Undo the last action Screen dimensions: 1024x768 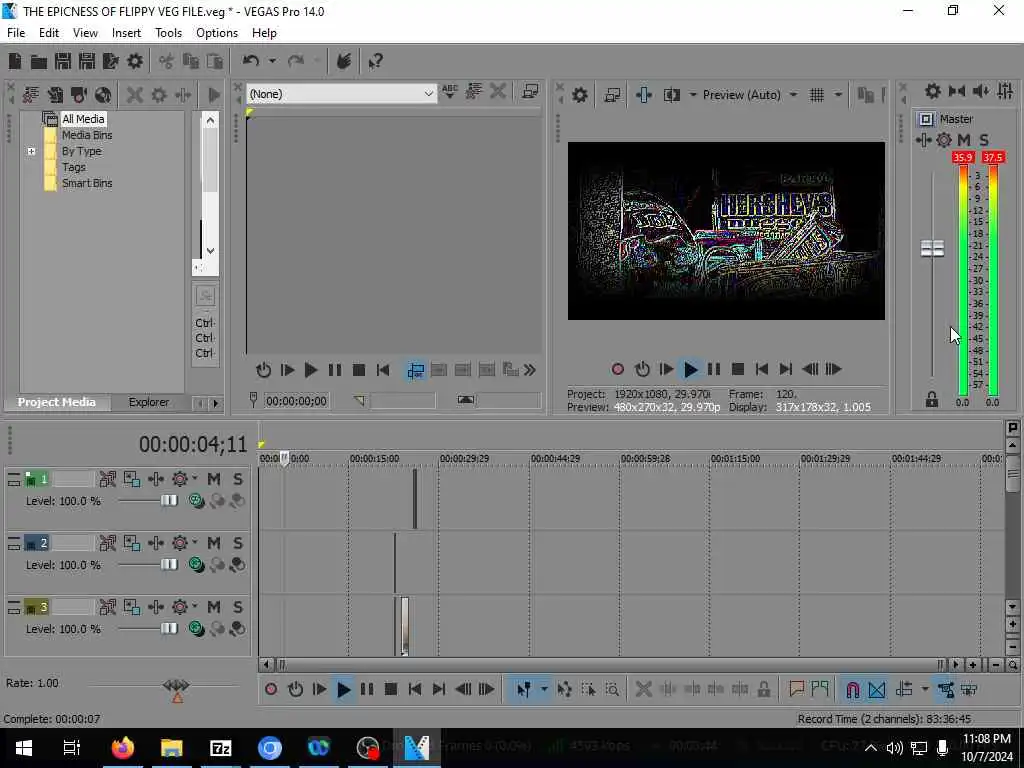click(x=251, y=61)
